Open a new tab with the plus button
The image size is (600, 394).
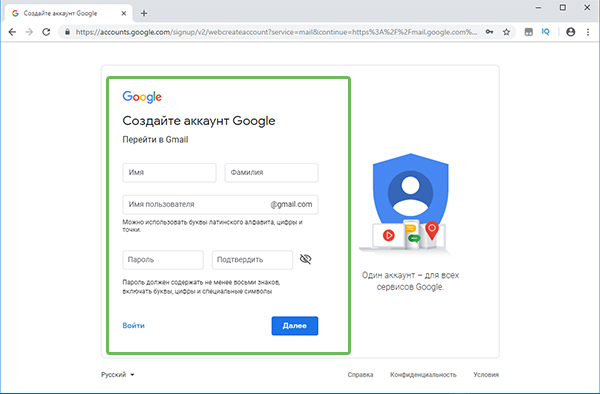144,13
